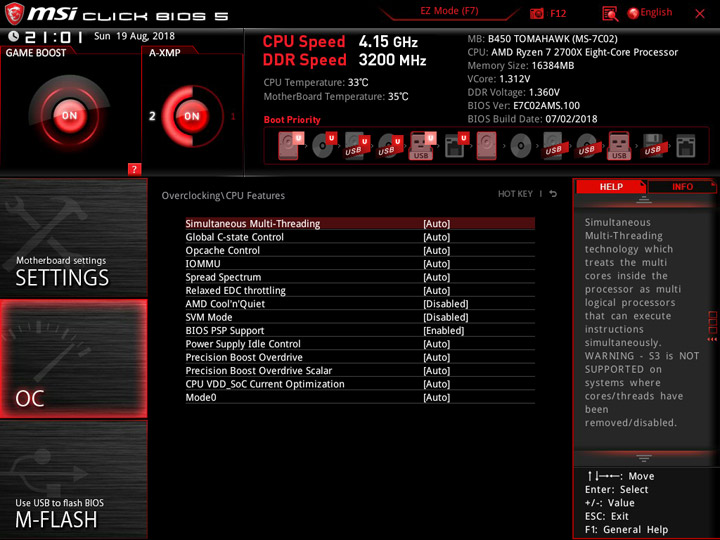Click the F12 screenshot label
Screen dimensions: 720x540
coord(558,14)
